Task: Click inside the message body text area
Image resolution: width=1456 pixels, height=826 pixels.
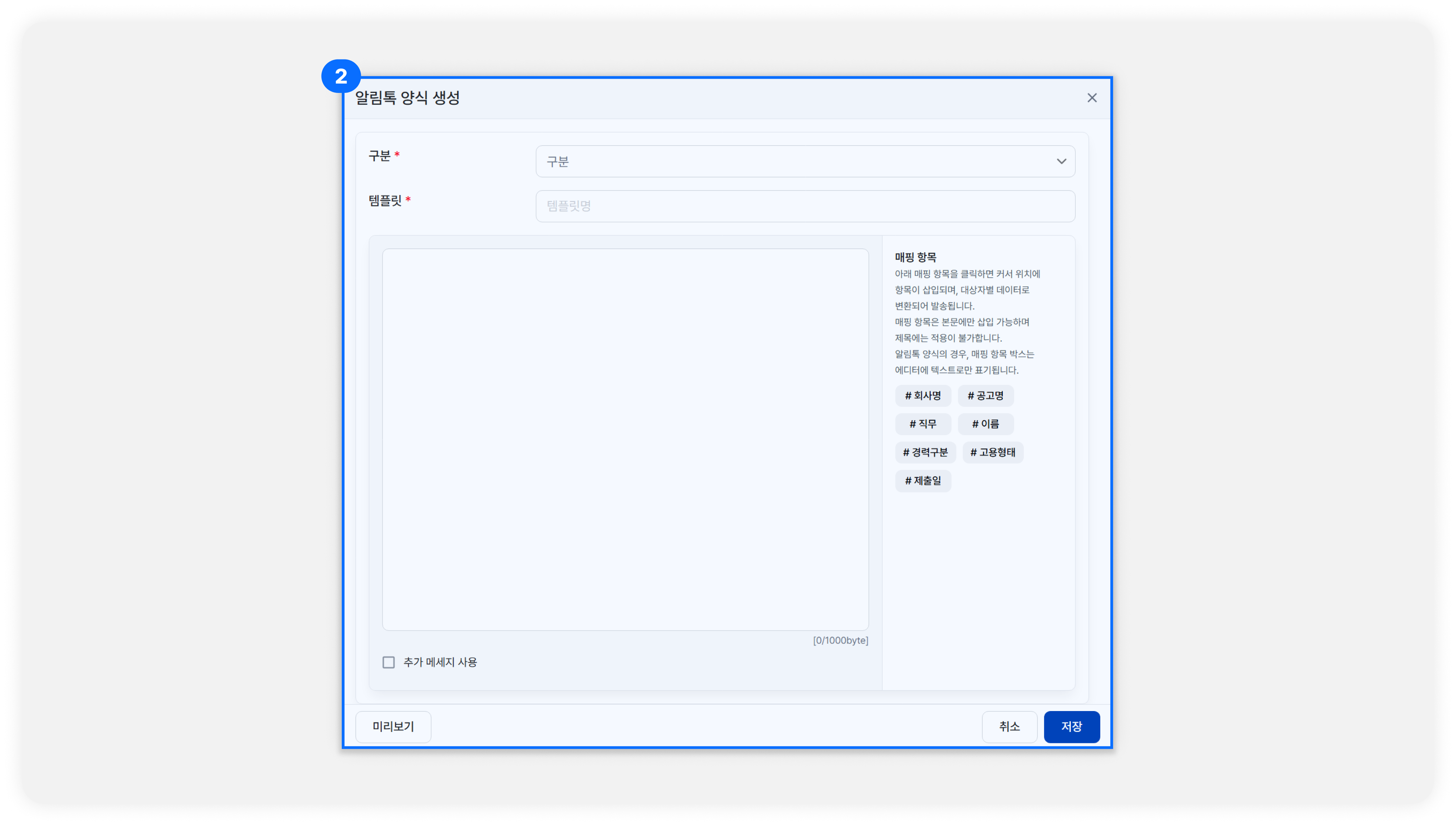Action: pos(625,440)
